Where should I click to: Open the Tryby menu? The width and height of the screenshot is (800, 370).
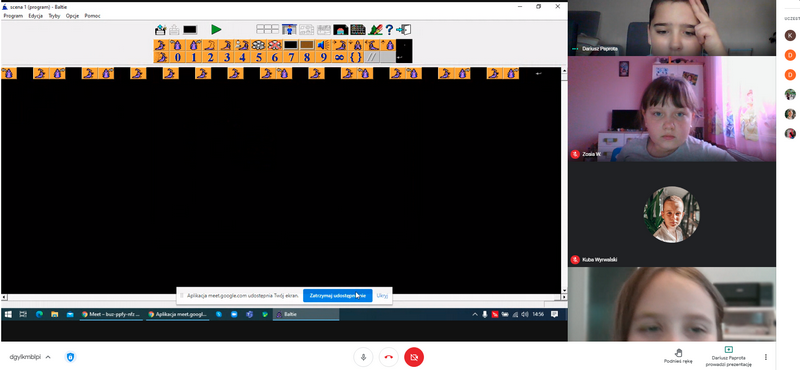point(55,16)
